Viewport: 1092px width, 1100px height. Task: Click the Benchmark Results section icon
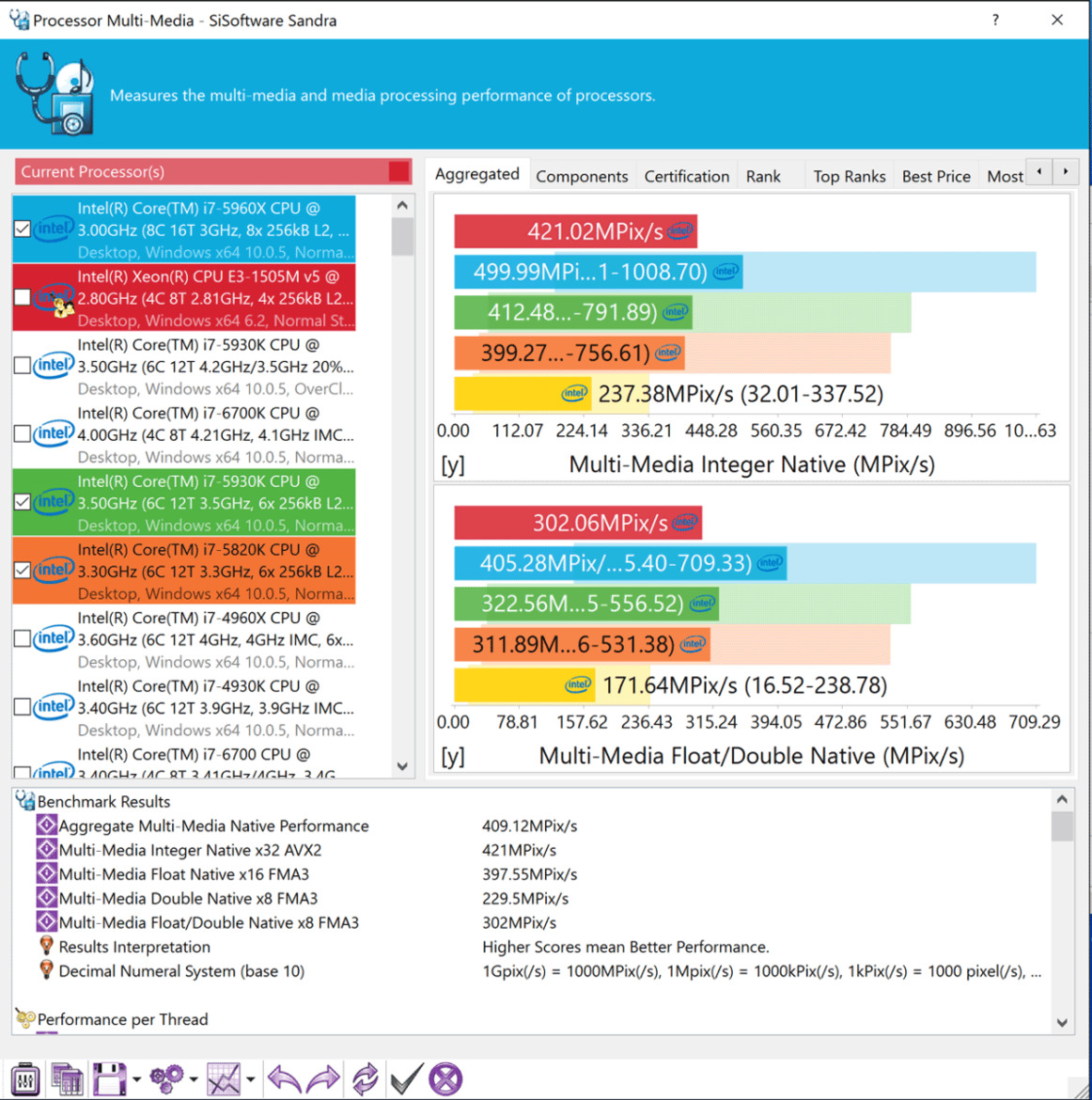(25, 800)
